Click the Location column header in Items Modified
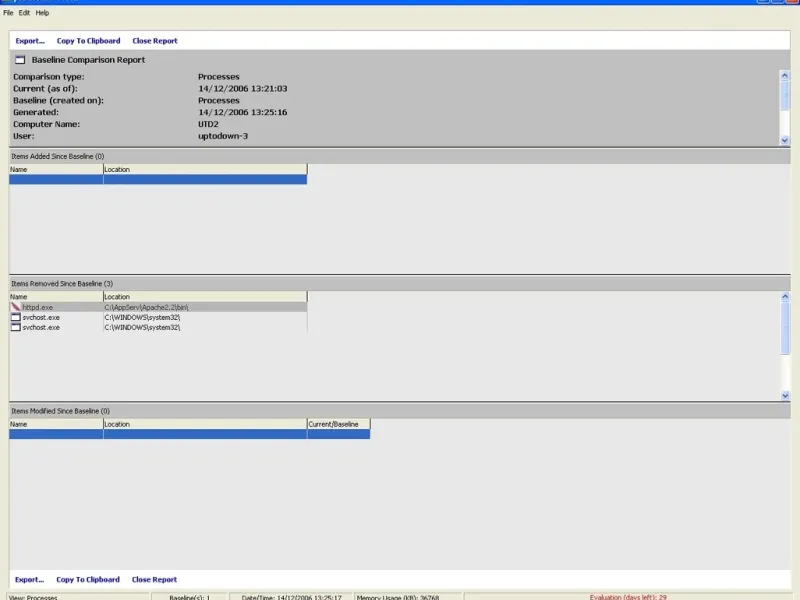The height and width of the screenshot is (600, 800). pyautogui.click(x=205, y=424)
